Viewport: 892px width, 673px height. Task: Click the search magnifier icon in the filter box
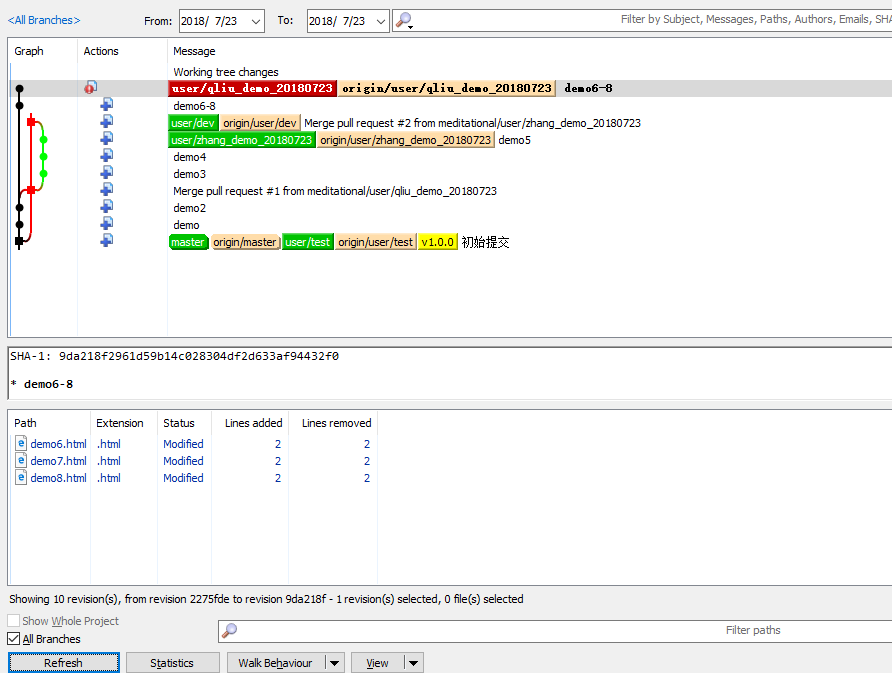pos(402,20)
